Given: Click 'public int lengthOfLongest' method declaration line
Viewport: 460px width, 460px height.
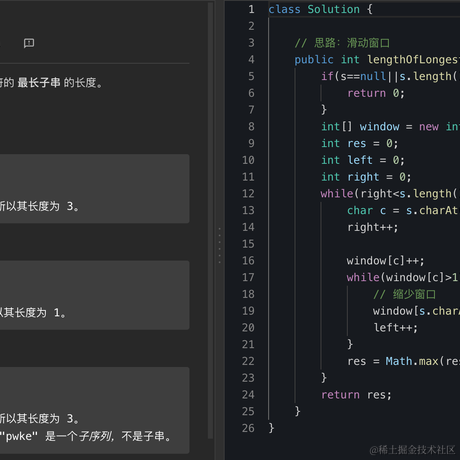Looking at the screenshot, I should 377,60.
